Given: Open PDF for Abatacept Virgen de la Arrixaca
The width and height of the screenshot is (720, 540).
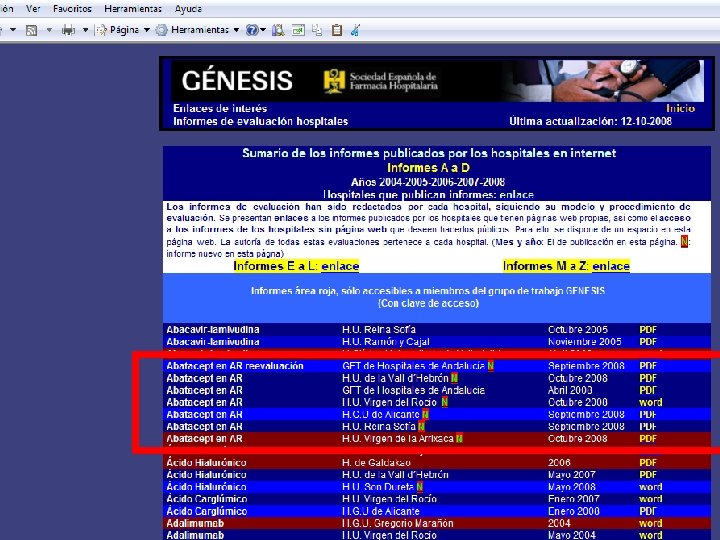Looking at the screenshot, I should coord(648,439).
